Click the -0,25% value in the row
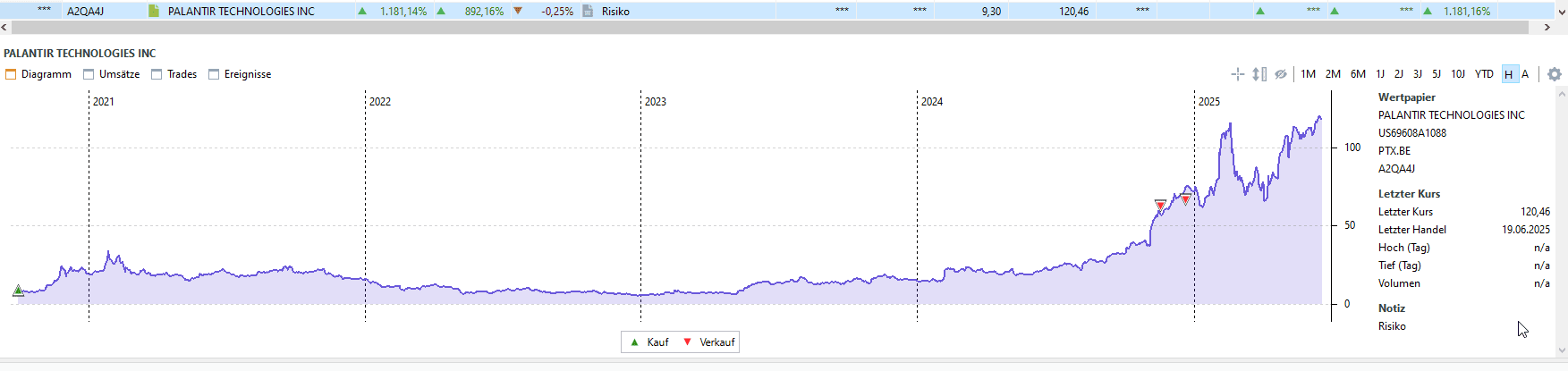 point(557,12)
